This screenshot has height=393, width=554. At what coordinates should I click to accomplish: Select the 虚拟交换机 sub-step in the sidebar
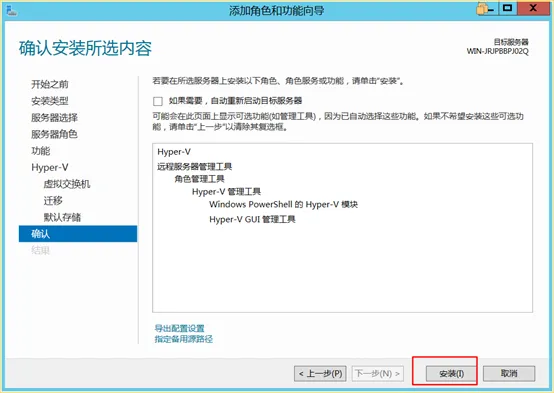point(67,184)
